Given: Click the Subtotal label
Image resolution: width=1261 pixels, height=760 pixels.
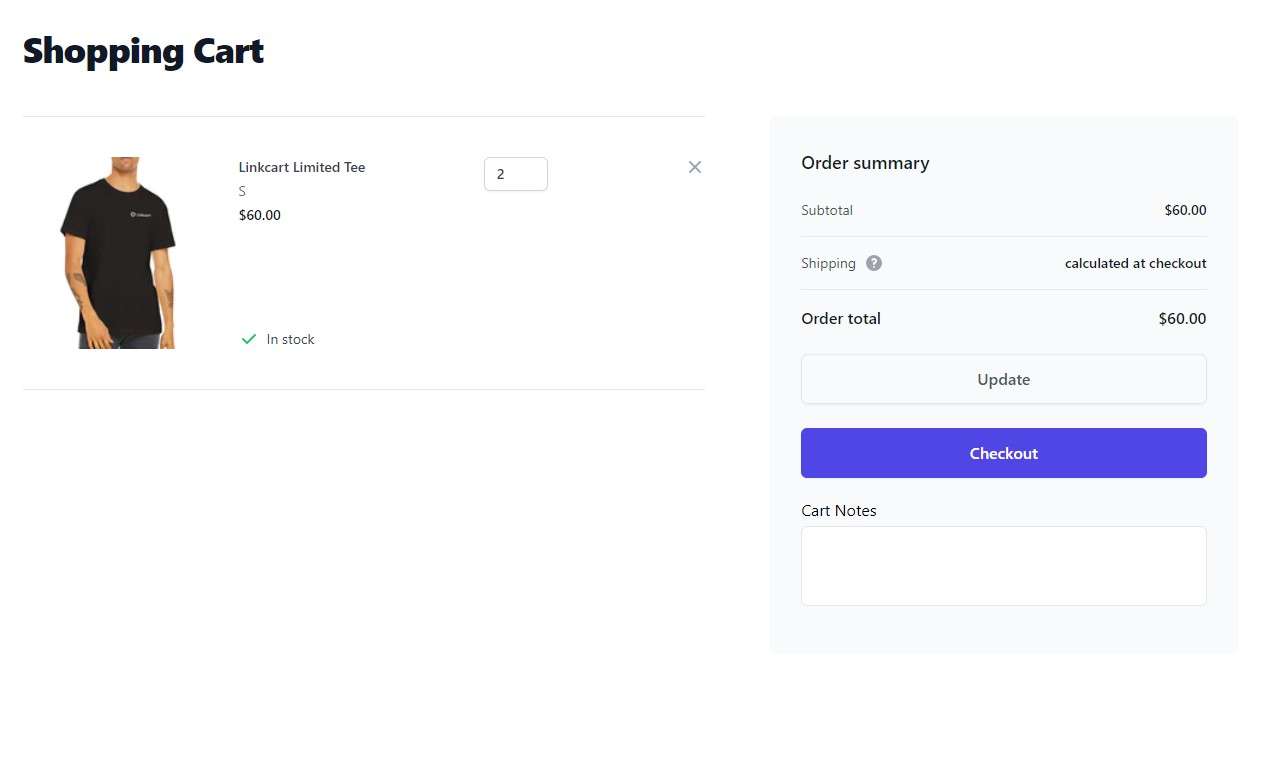Looking at the screenshot, I should pyautogui.click(x=826, y=210).
